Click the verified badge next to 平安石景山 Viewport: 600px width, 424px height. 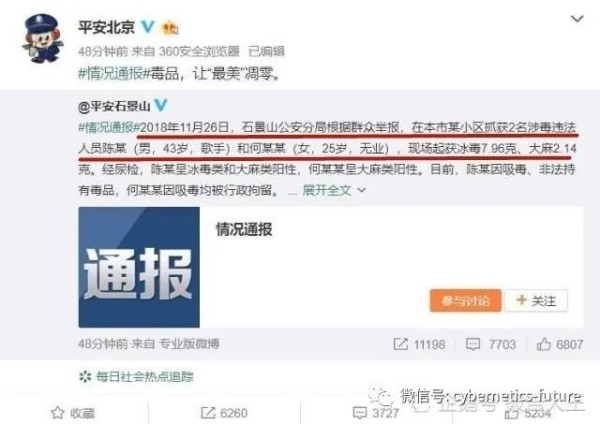pos(161,105)
